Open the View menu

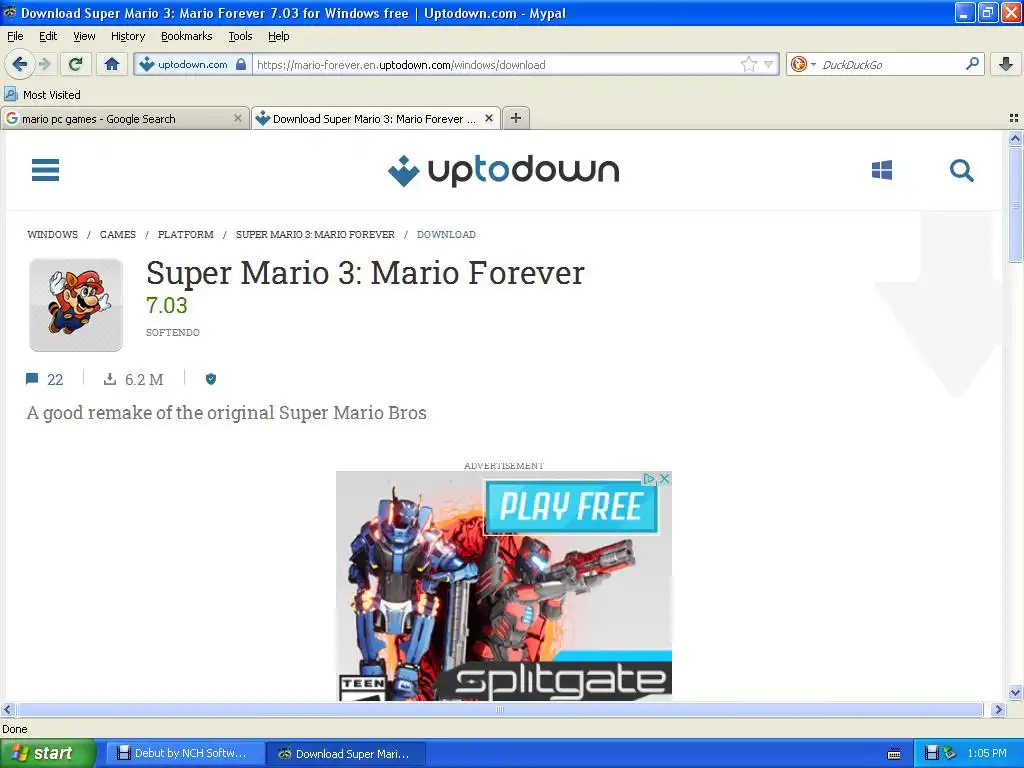pos(84,36)
